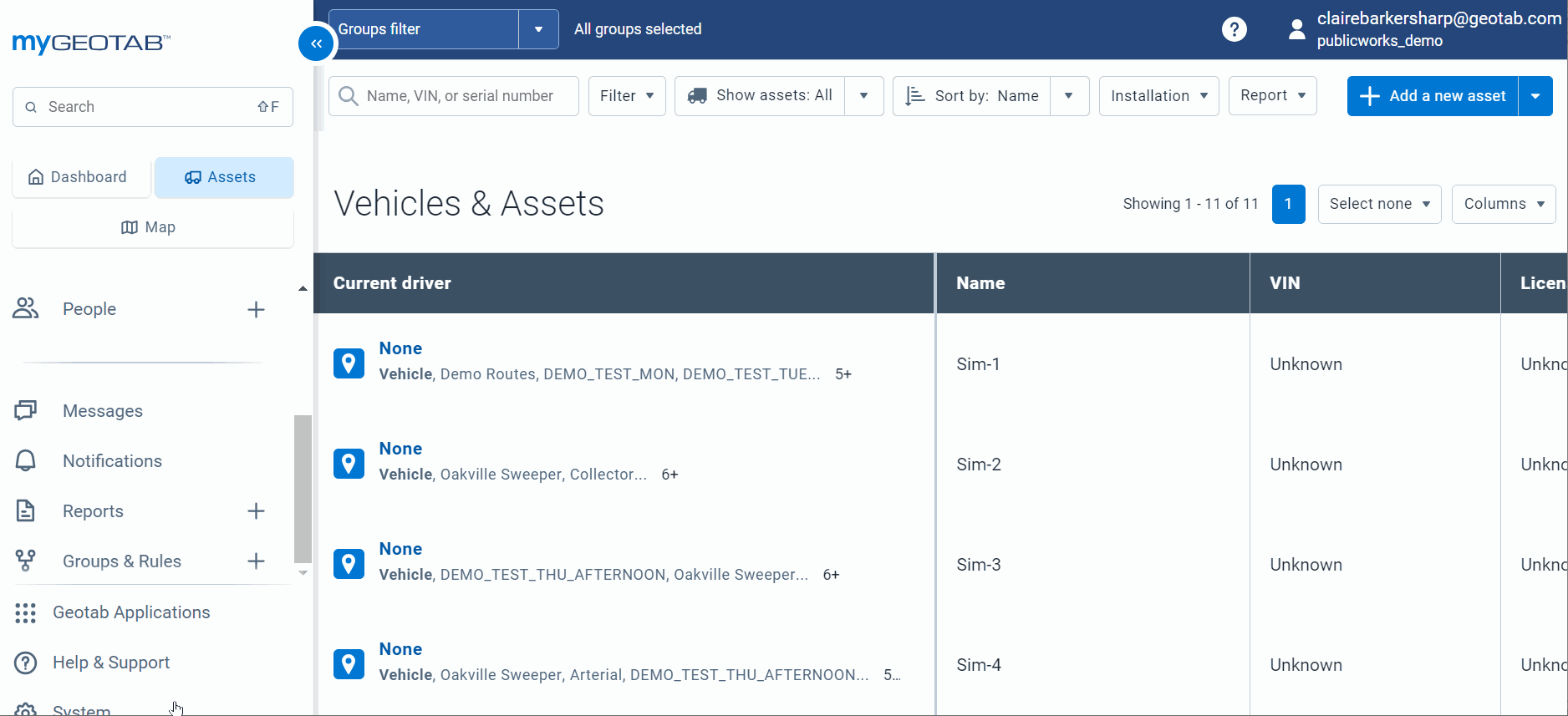This screenshot has width=1568, height=716.
Task: Click the Name column header
Action: coord(1093,283)
